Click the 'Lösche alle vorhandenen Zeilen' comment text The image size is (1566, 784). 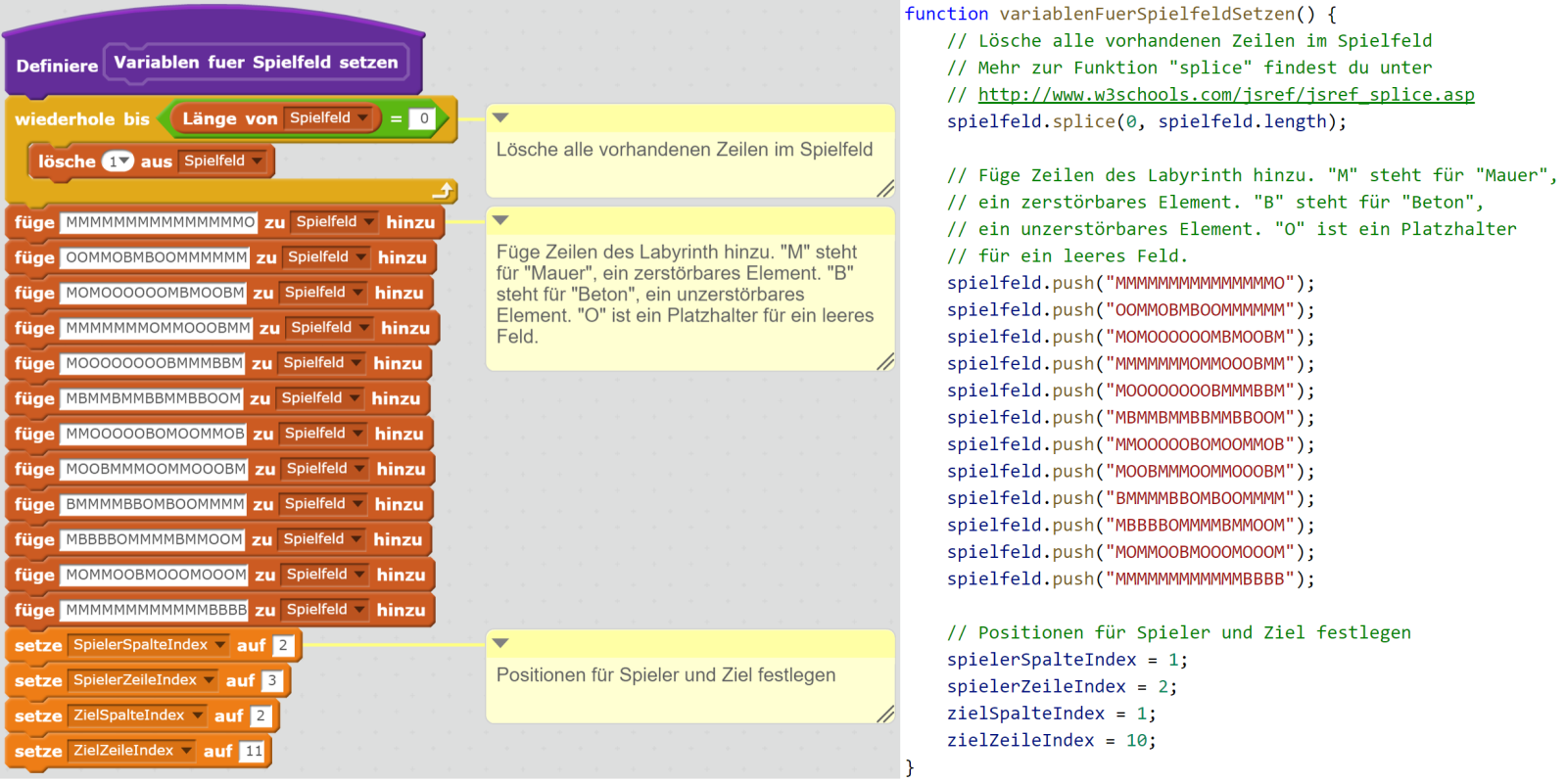pyautogui.click(x=685, y=150)
